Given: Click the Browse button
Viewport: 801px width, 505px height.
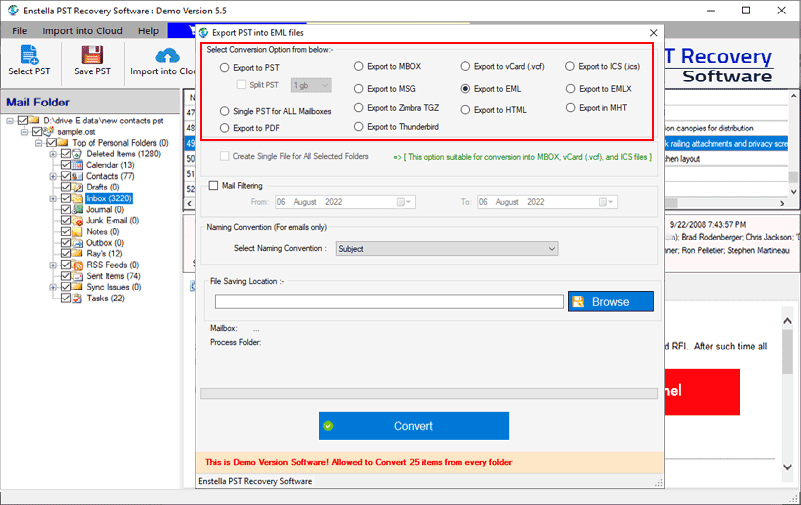Looking at the screenshot, I should pyautogui.click(x=610, y=301).
